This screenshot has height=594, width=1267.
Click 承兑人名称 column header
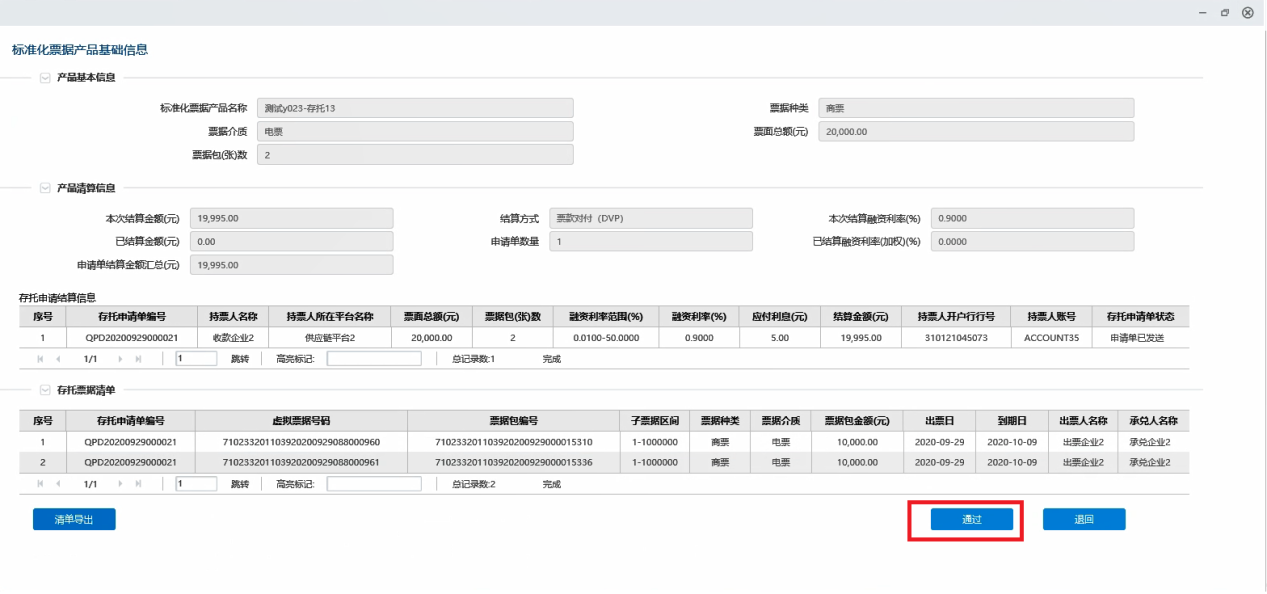[x=1154, y=420]
